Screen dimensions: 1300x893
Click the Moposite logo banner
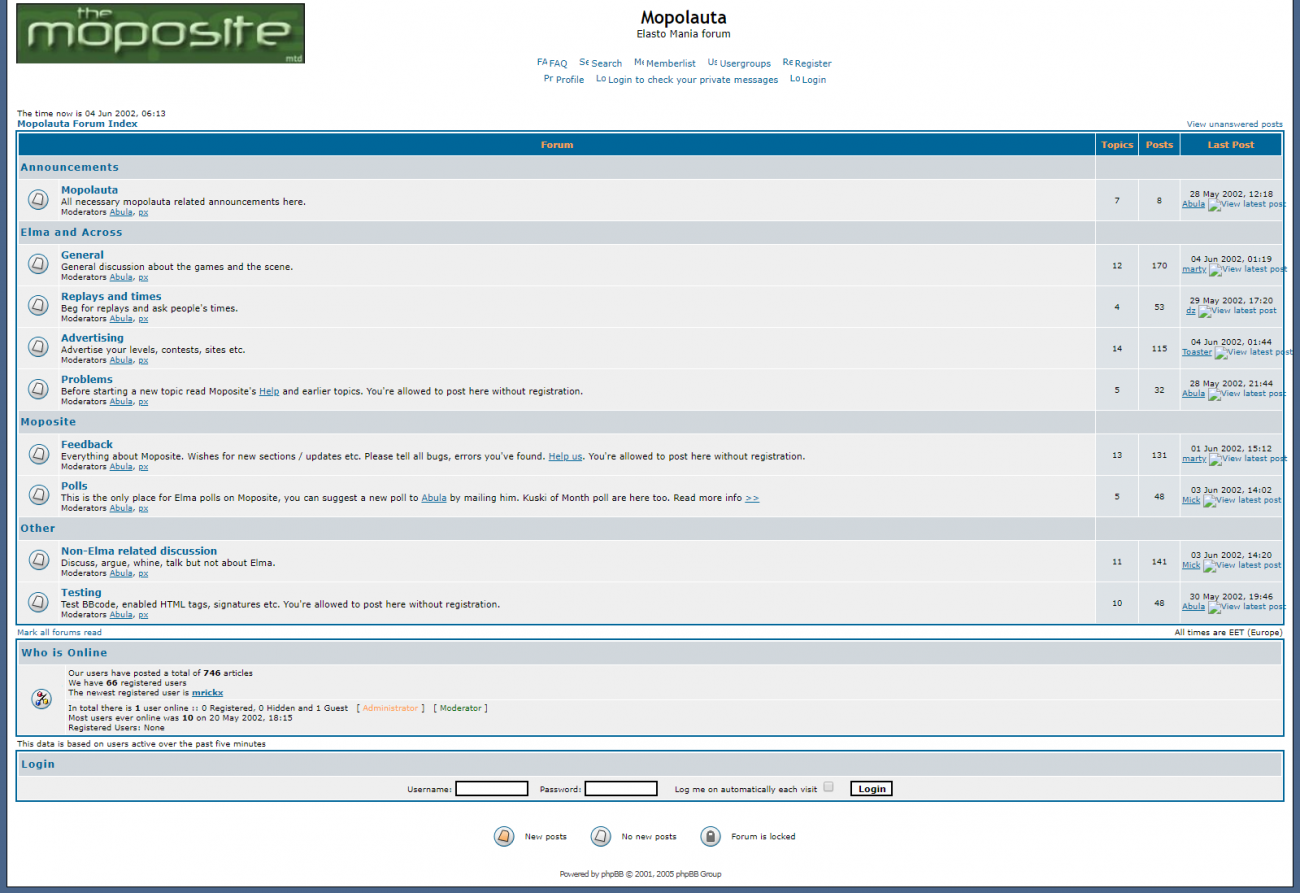pyautogui.click(x=160, y=33)
